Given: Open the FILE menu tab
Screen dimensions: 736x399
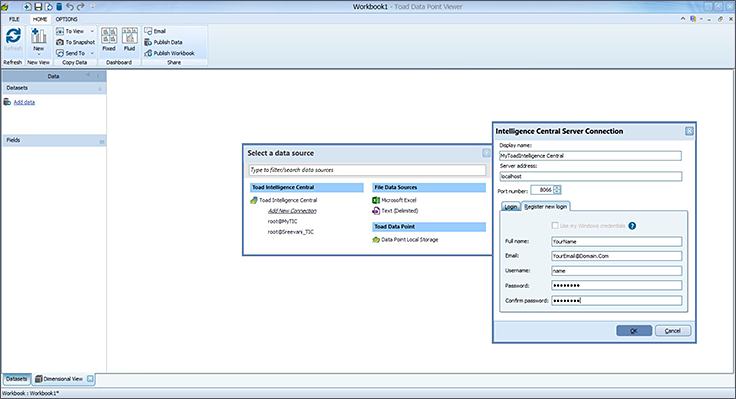Looking at the screenshot, I should (x=14, y=19).
